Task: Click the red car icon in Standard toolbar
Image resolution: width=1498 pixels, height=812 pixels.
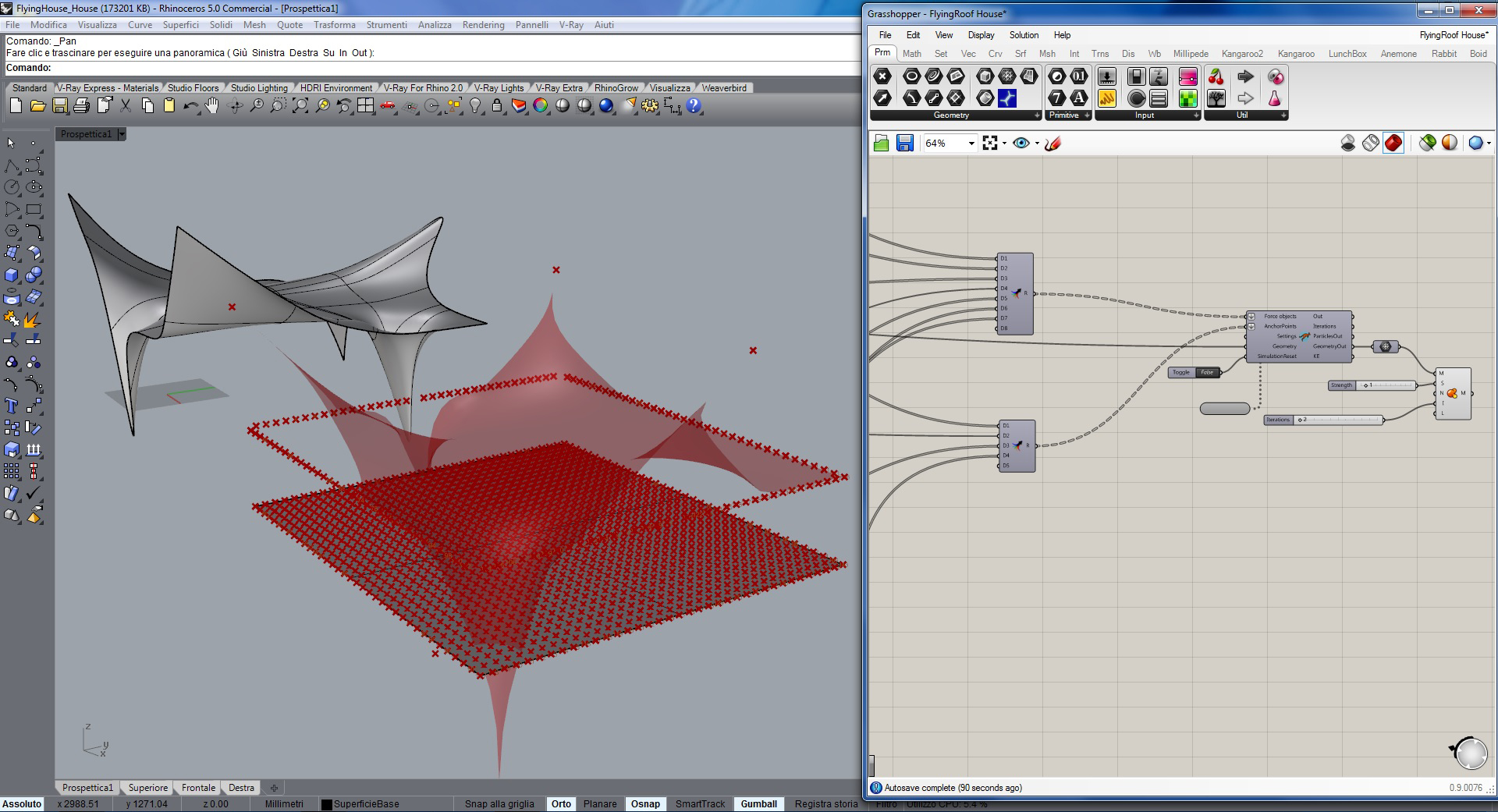Action: coord(388,106)
